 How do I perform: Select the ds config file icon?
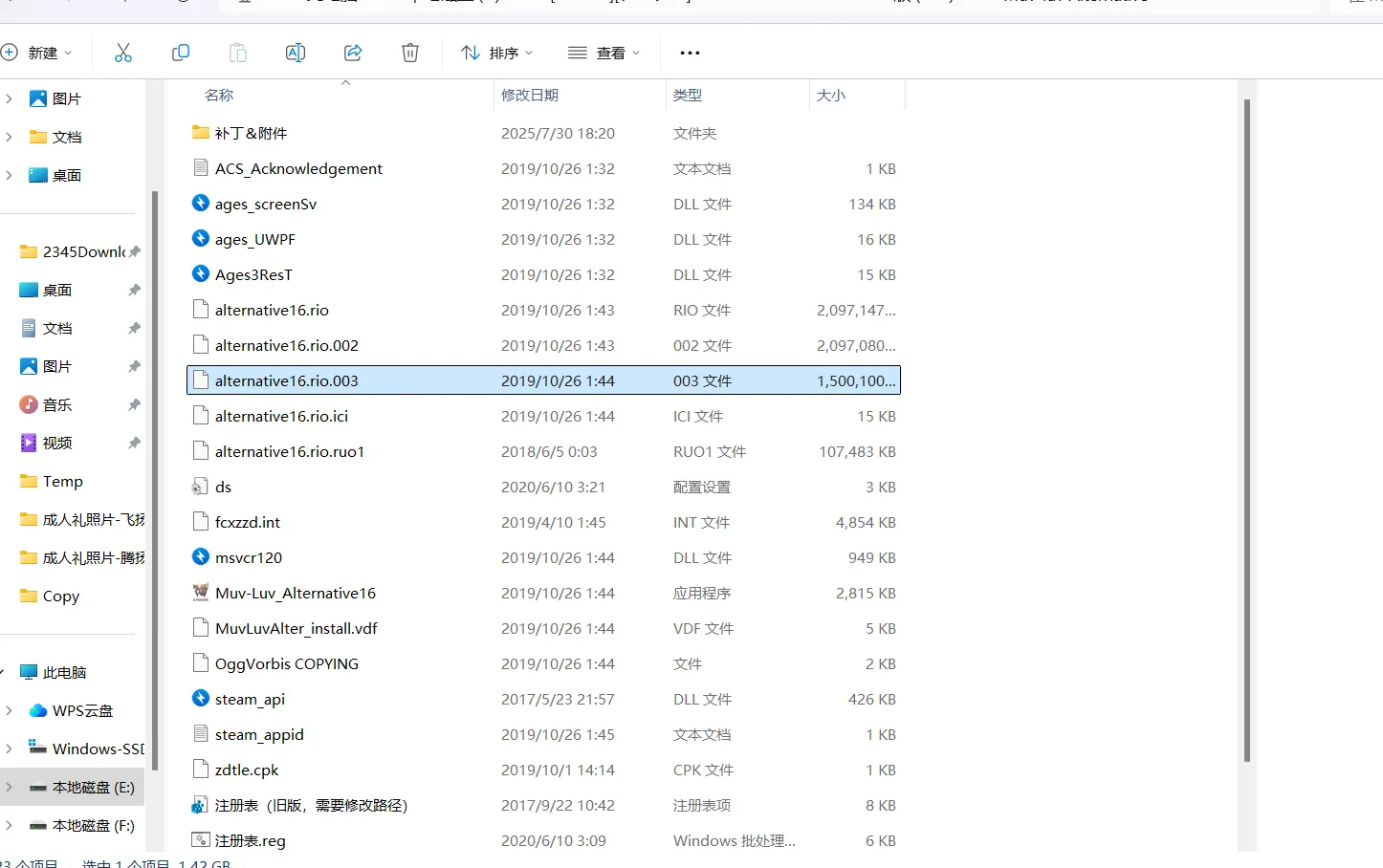tap(201, 487)
